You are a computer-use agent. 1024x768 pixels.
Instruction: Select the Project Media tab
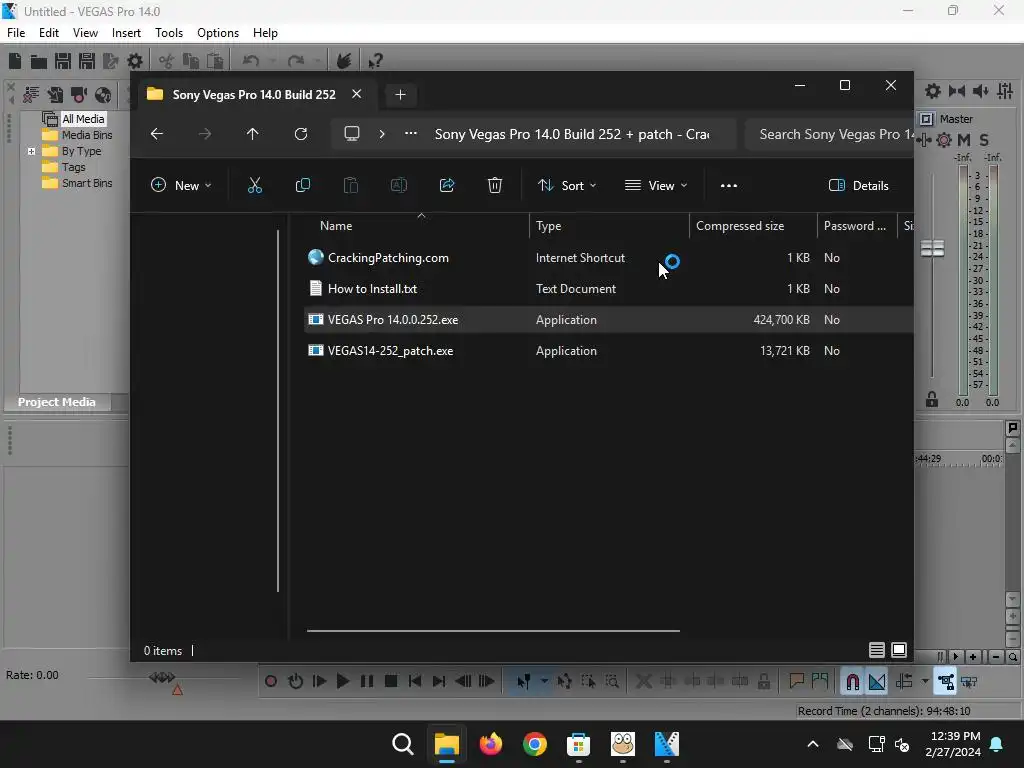[x=57, y=402]
